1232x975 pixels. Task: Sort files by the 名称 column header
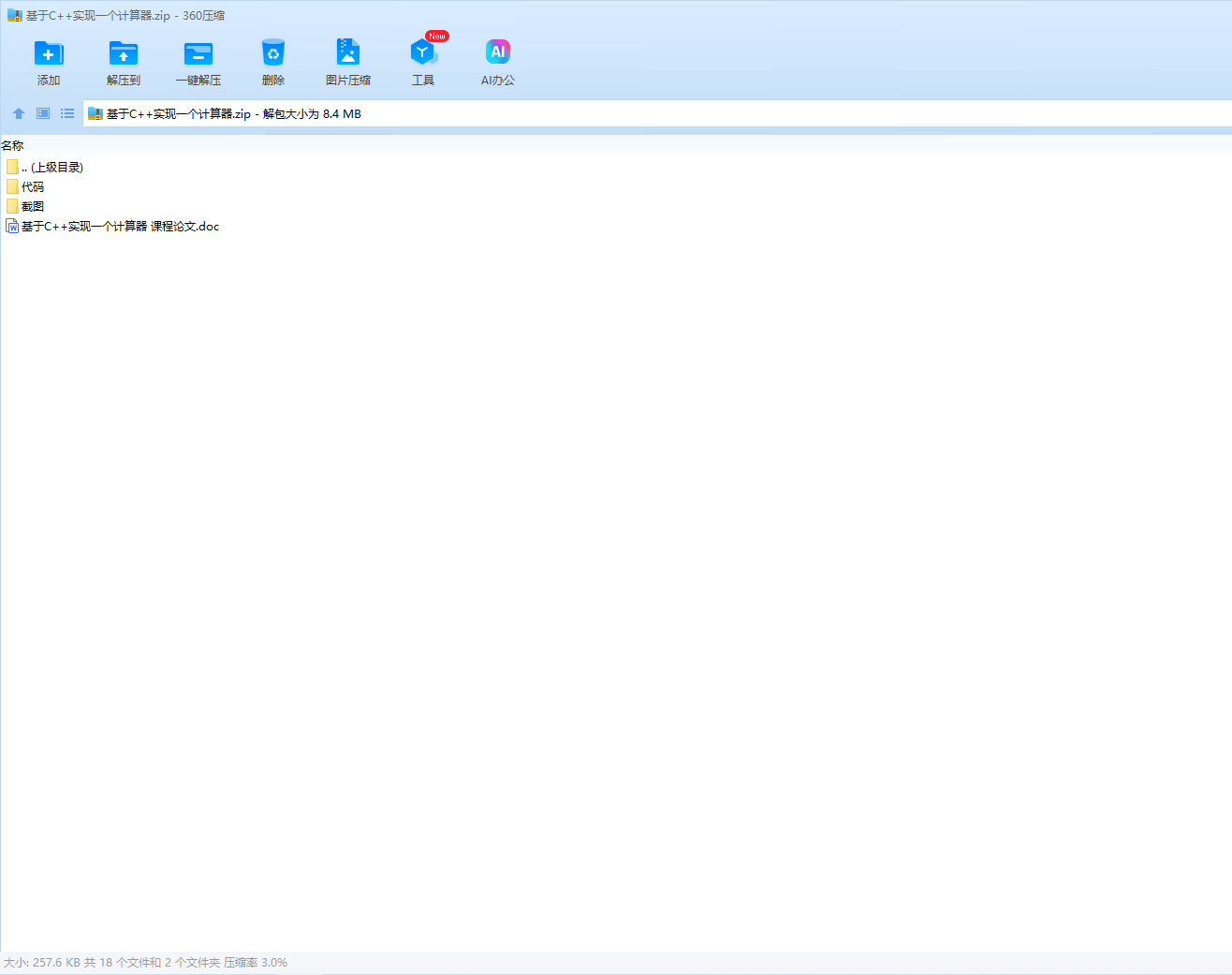click(12, 145)
